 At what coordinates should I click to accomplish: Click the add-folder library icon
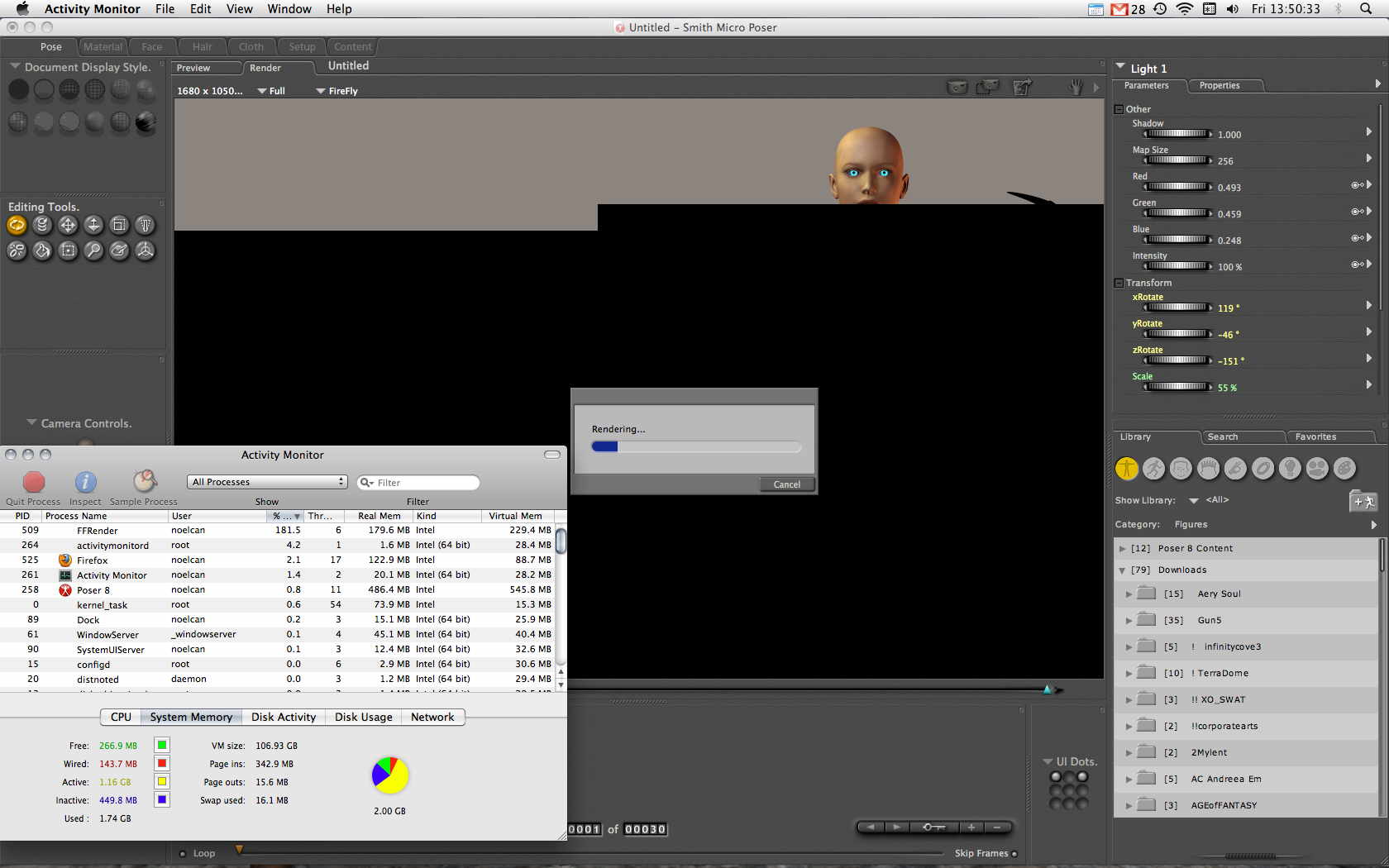[x=1362, y=501]
